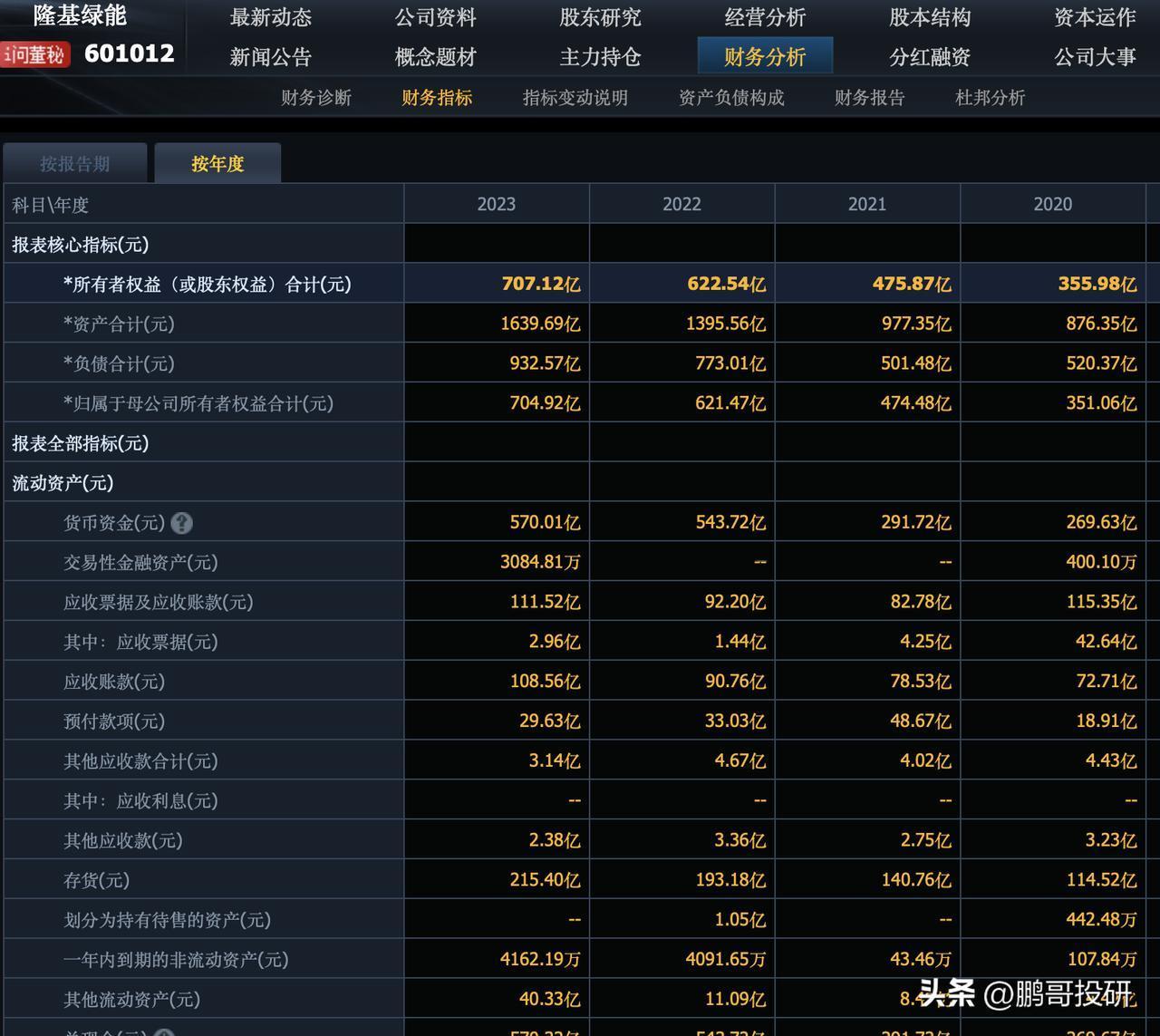Image resolution: width=1160 pixels, height=1036 pixels.
Task: Click the 2020 column header
Action: click(x=1053, y=204)
